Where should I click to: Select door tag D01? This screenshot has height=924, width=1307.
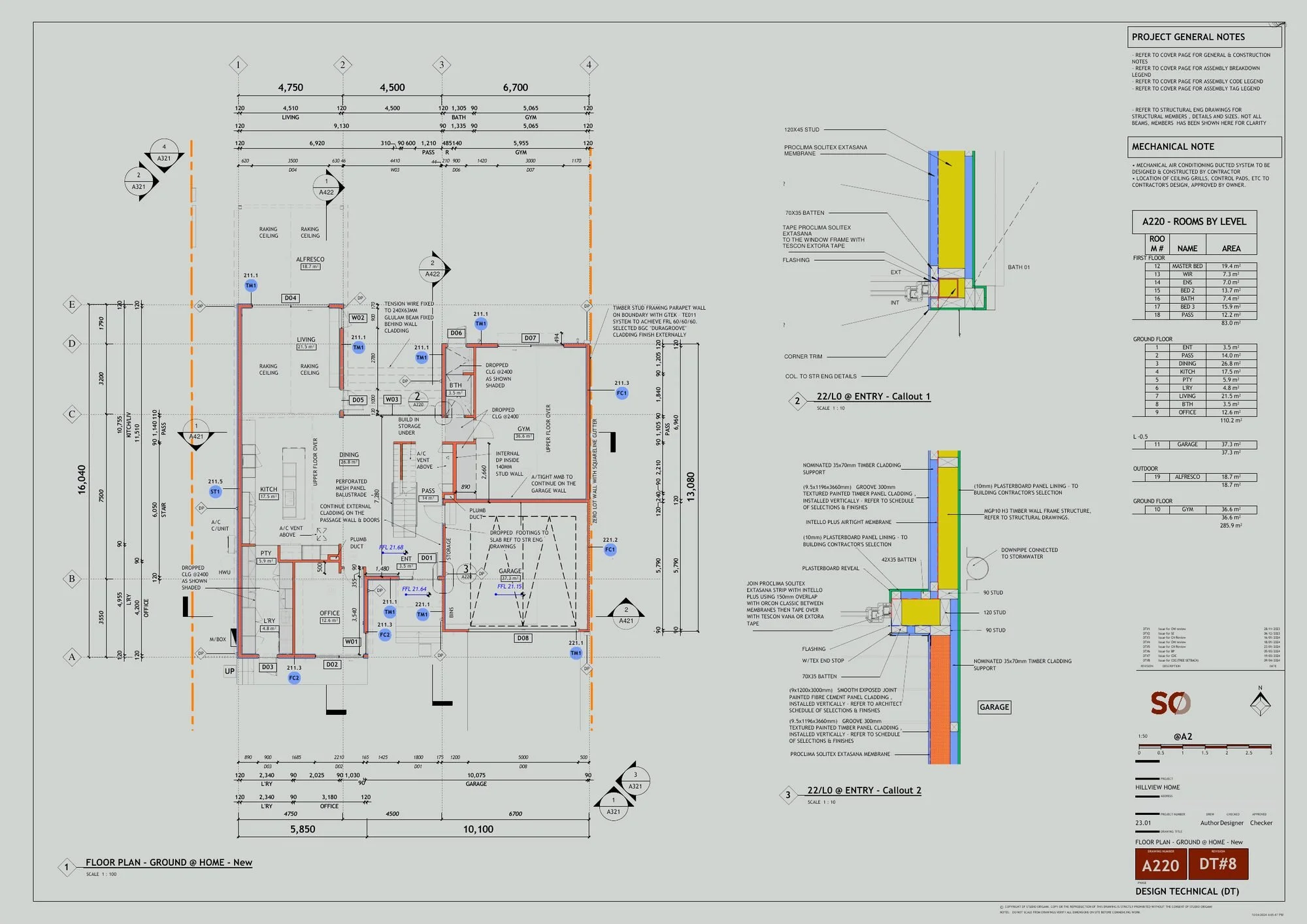(x=427, y=558)
